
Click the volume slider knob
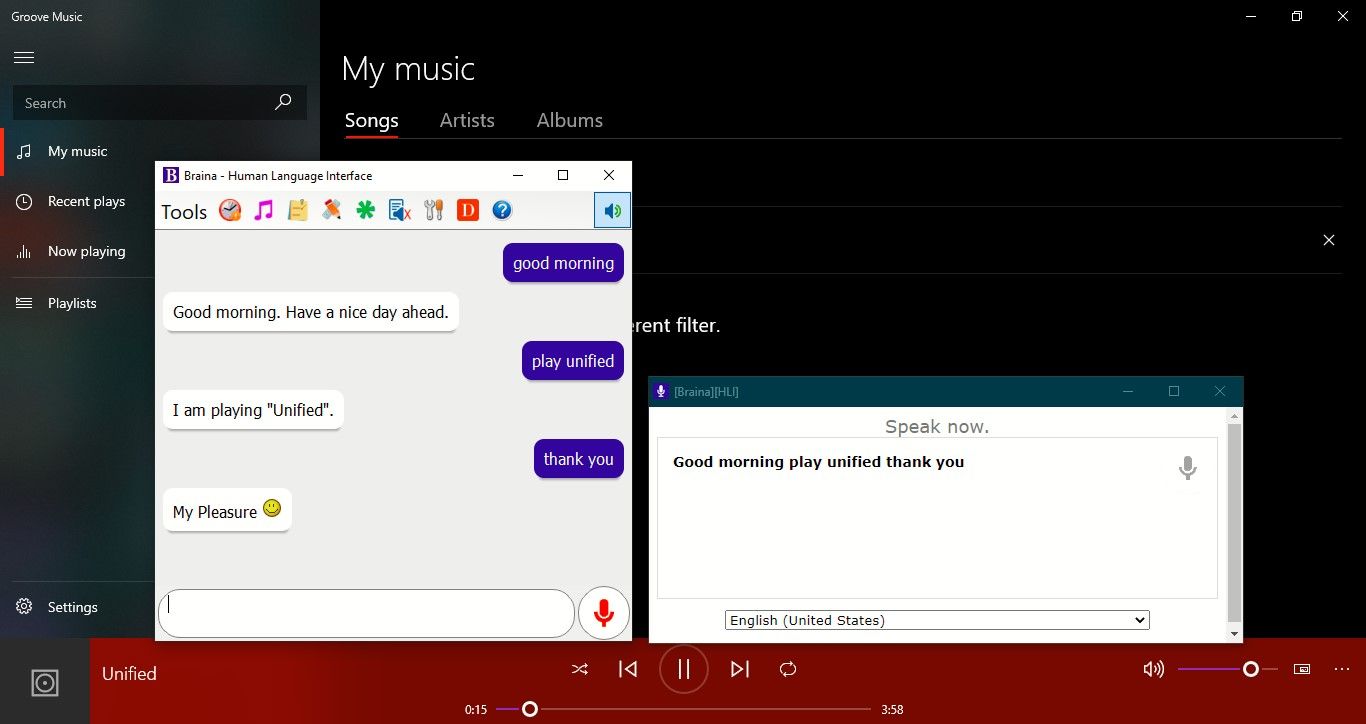(1250, 669)
